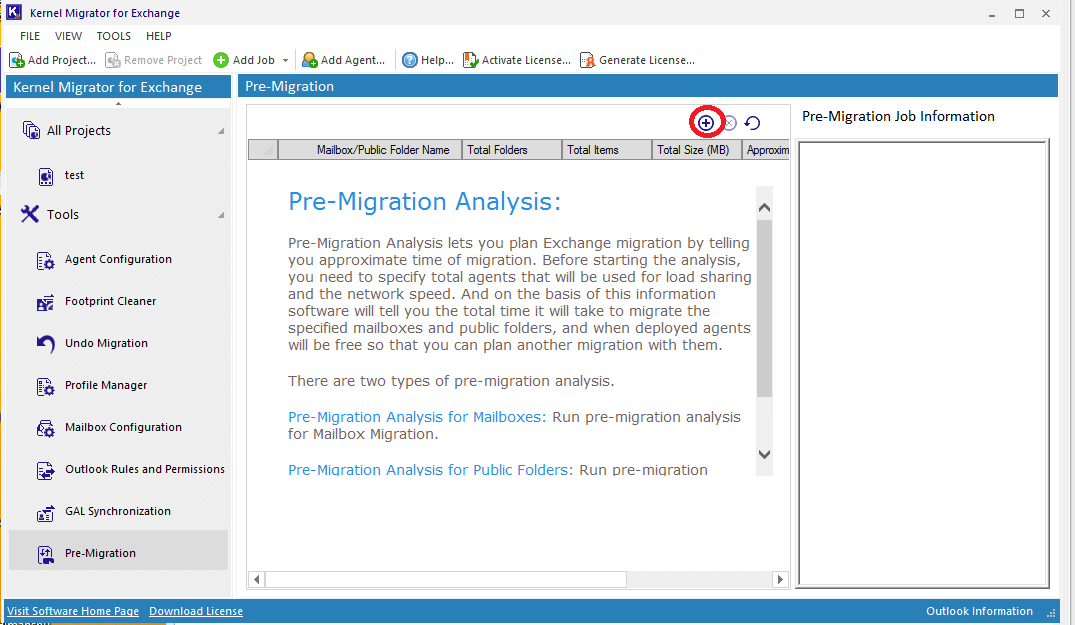
Task: Click the Approxim column header
Action: pyautogui.click(x=766, y=149)
